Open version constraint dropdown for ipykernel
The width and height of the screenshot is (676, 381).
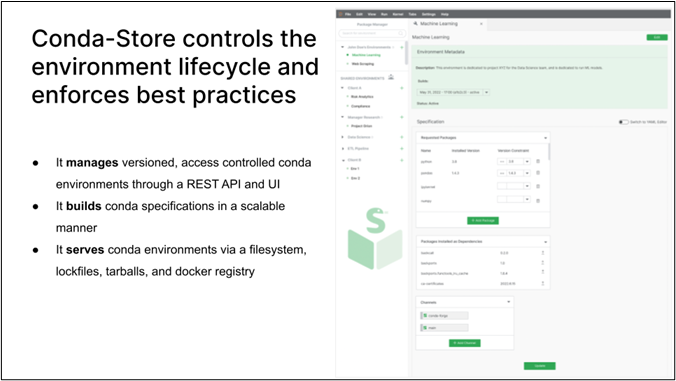coord(527,186)
